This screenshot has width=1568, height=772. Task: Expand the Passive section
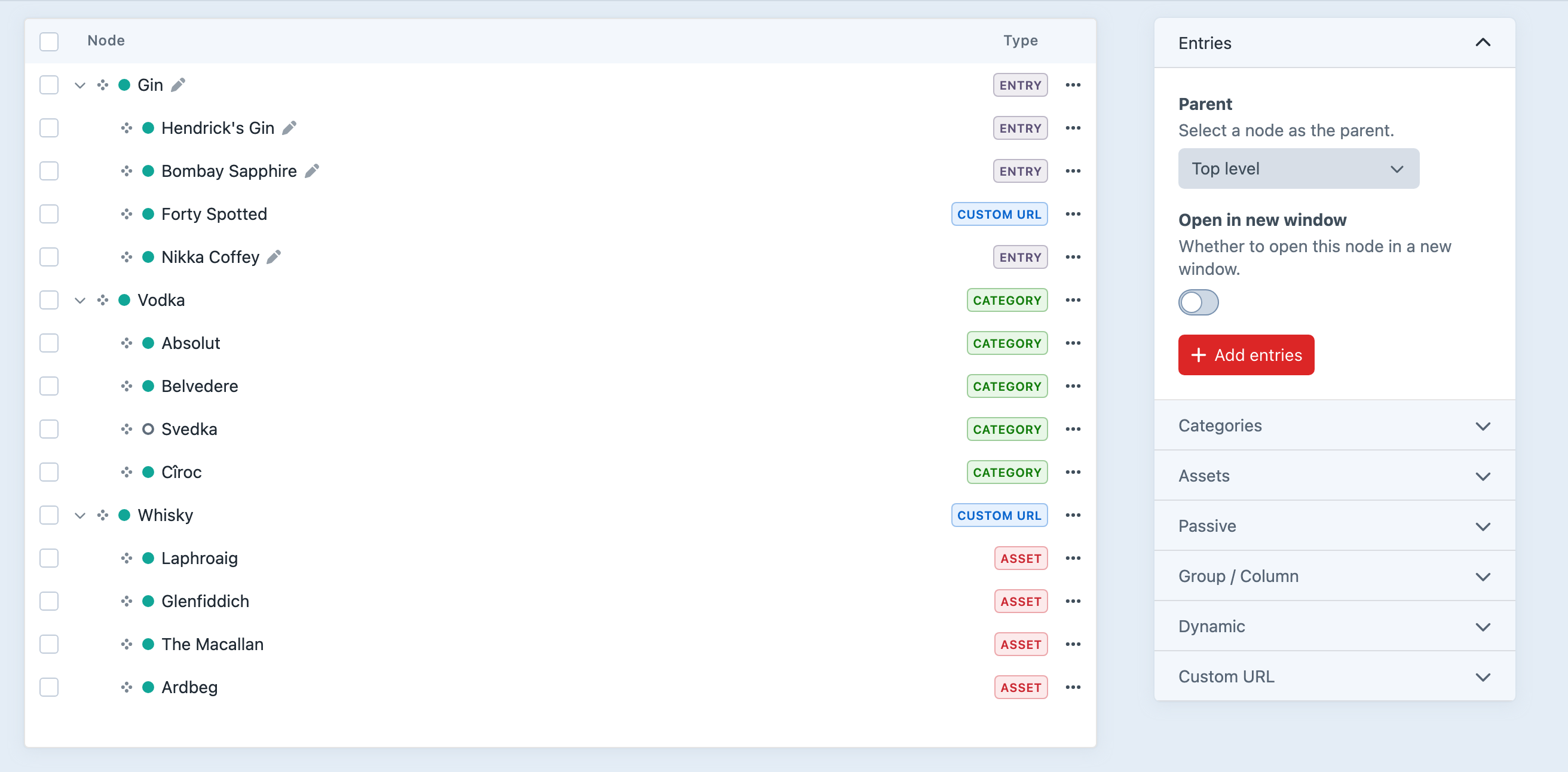click(x=1334, y=526)
